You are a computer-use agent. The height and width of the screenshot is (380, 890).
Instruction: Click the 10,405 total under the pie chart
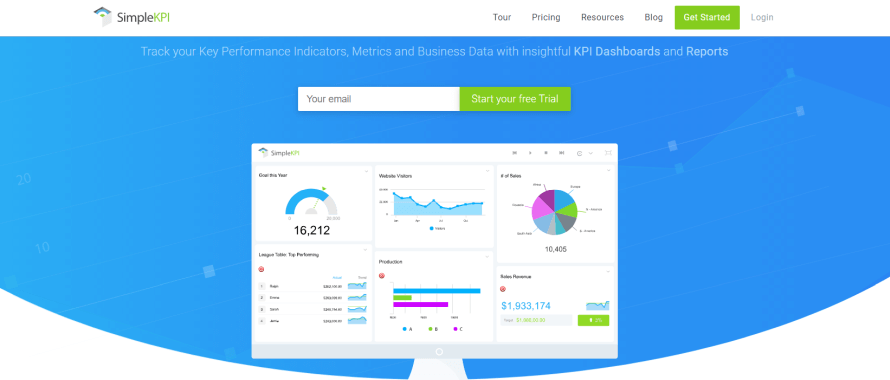[x=556, y=249]
